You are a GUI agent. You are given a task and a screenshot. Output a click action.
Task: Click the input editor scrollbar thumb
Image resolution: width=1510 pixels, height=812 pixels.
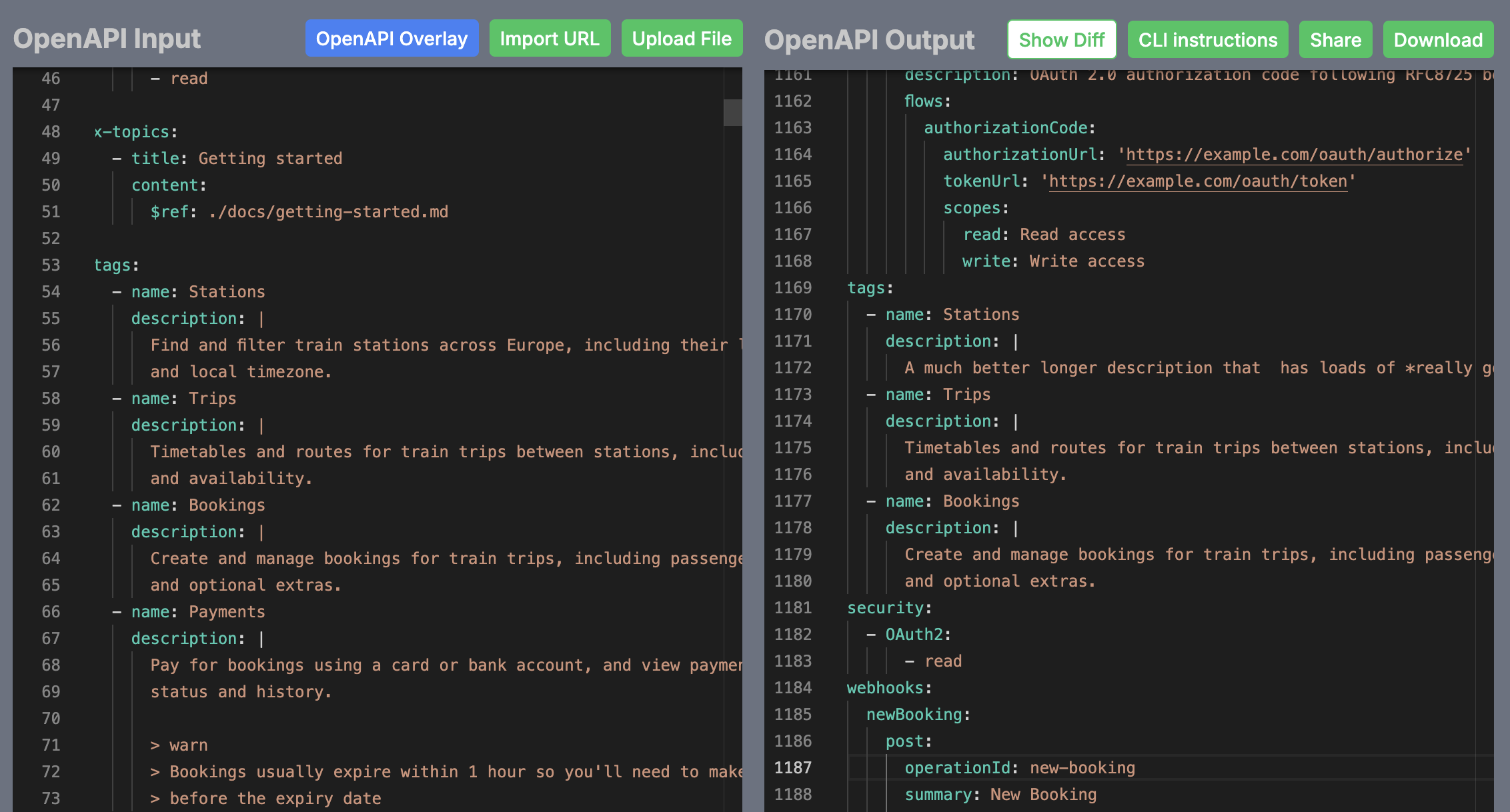point(732,112)
